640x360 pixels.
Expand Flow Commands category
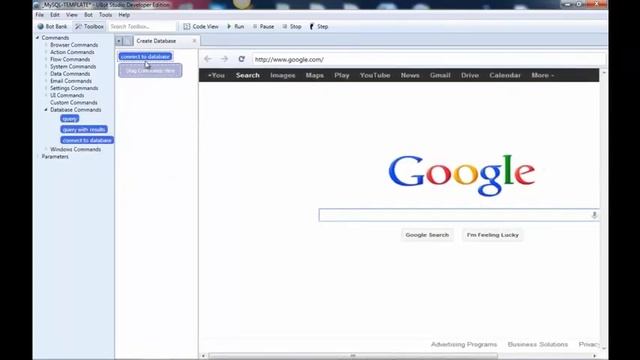(46, 59)
